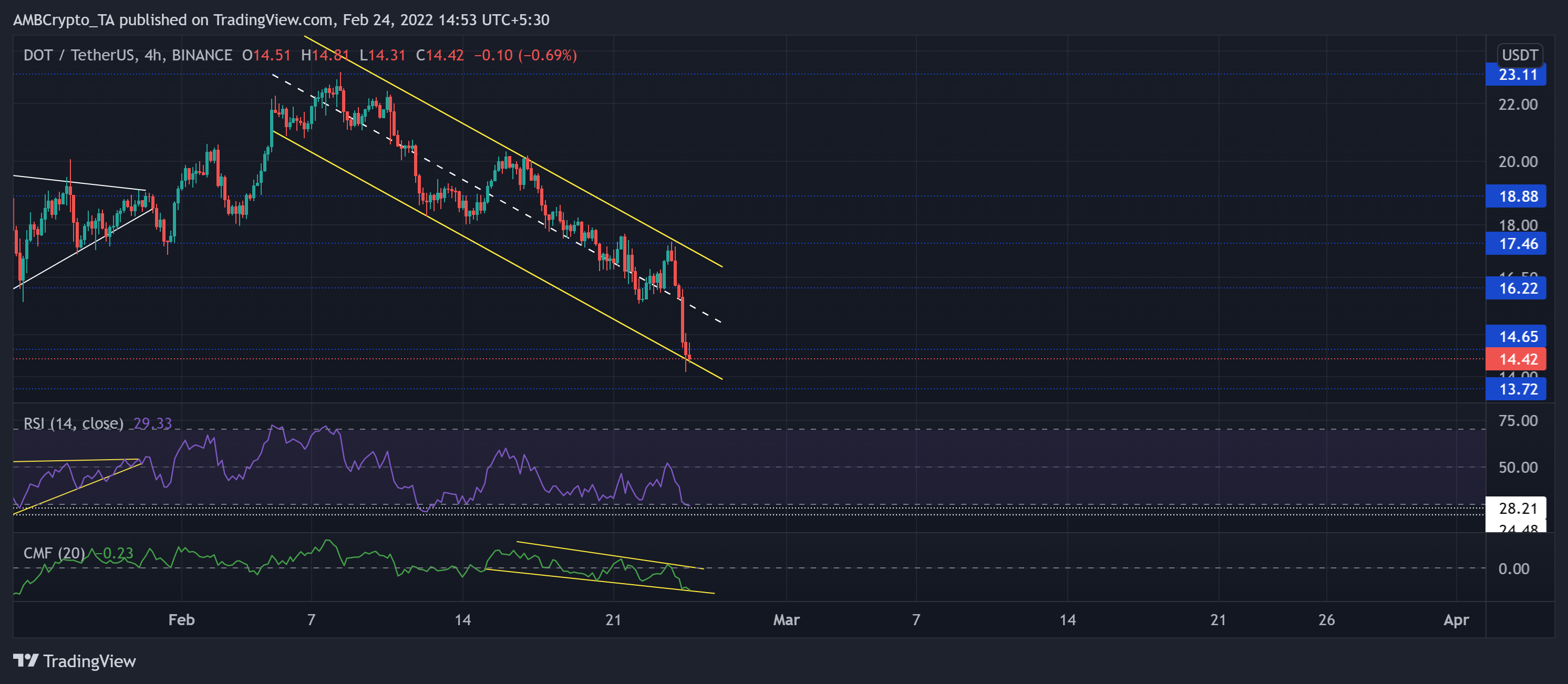The image size is (1568, 684).
Task: Click the -0.10 (-0.69%) change value
Action: [525, 55]
